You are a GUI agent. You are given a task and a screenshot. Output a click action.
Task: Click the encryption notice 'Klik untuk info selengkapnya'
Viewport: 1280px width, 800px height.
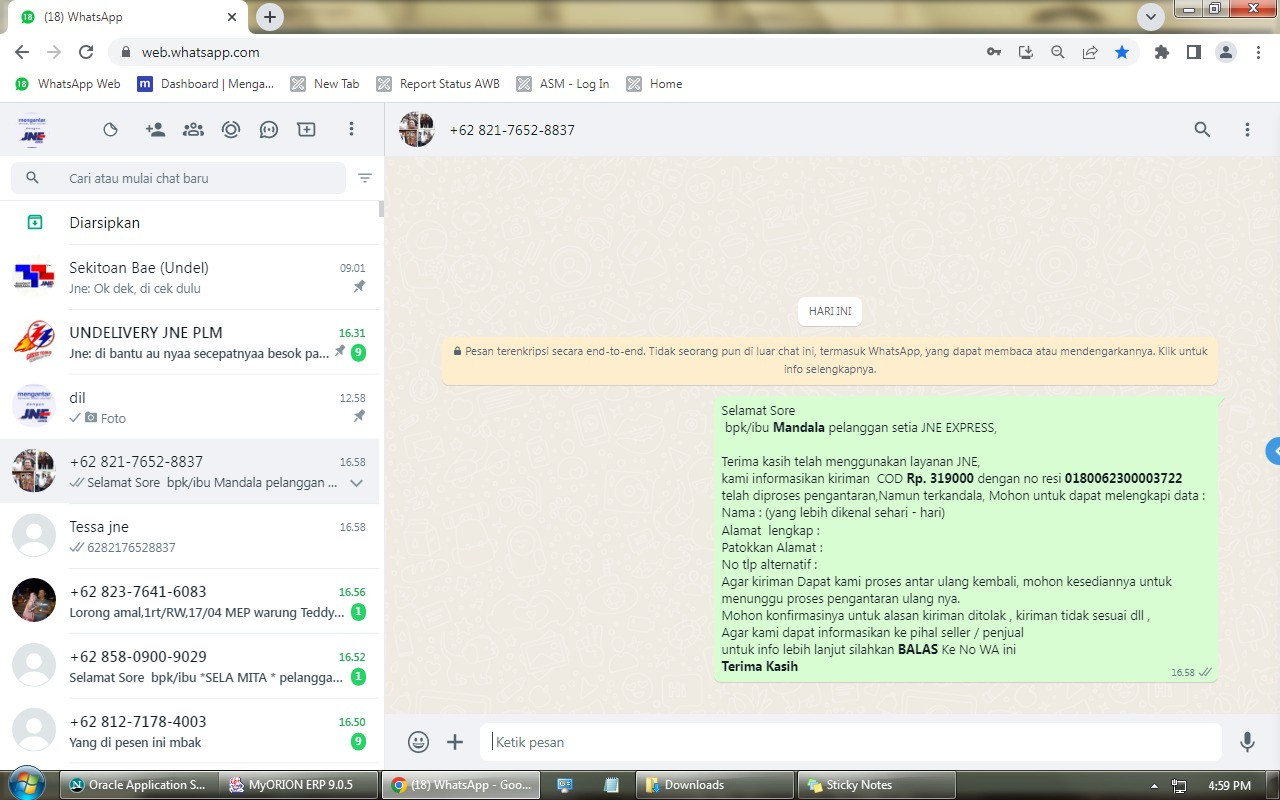(830, 360)
